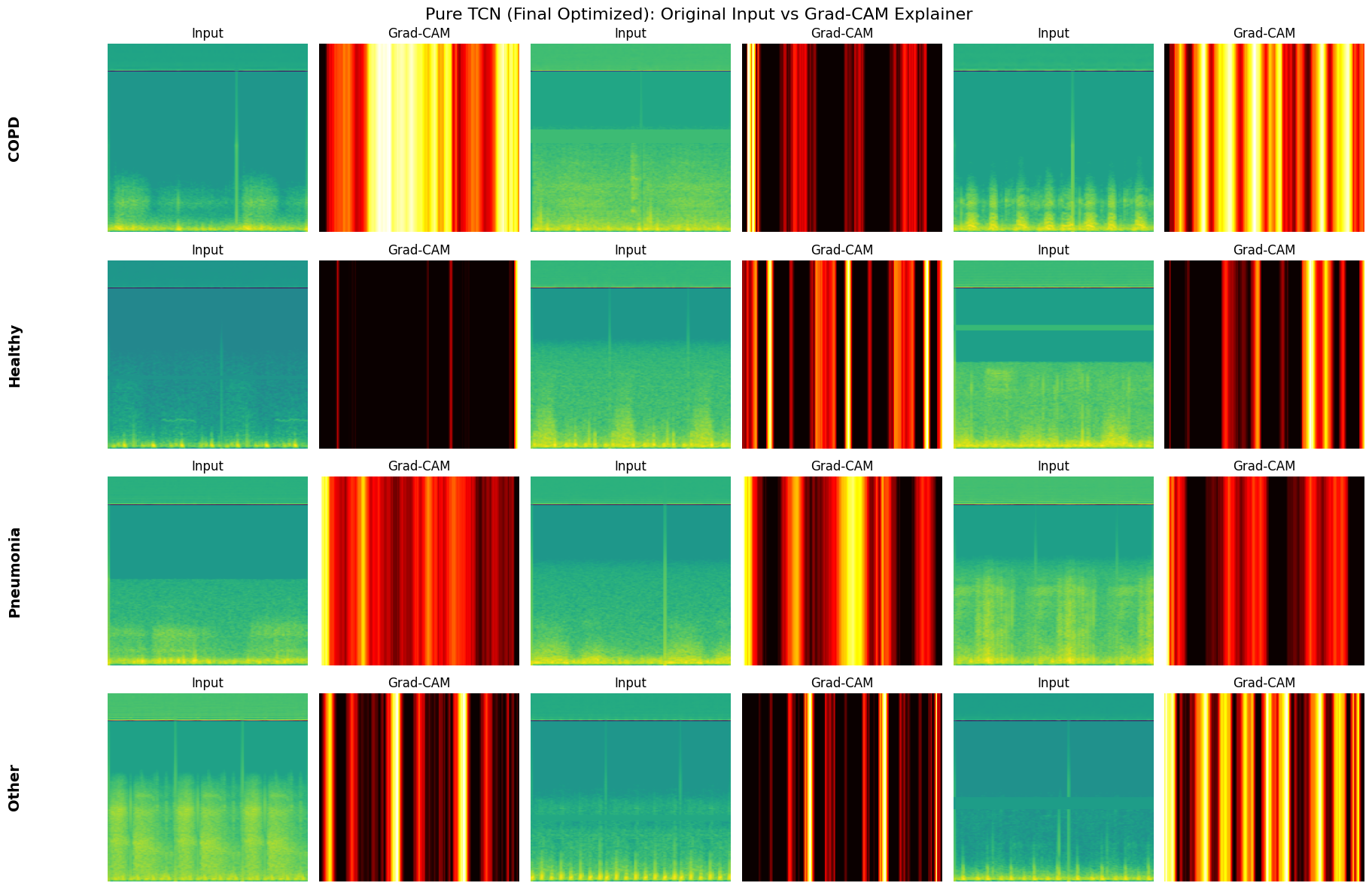Viewport: 1372px width, 889px height.
Task: Click the first Grad-CAM column title
Action: pos(418,33)
